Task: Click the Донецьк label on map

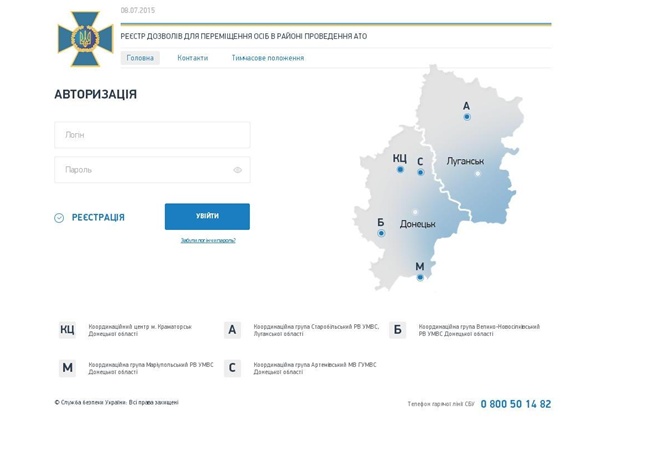Action: pyautogui.click(x=417, y=224)
